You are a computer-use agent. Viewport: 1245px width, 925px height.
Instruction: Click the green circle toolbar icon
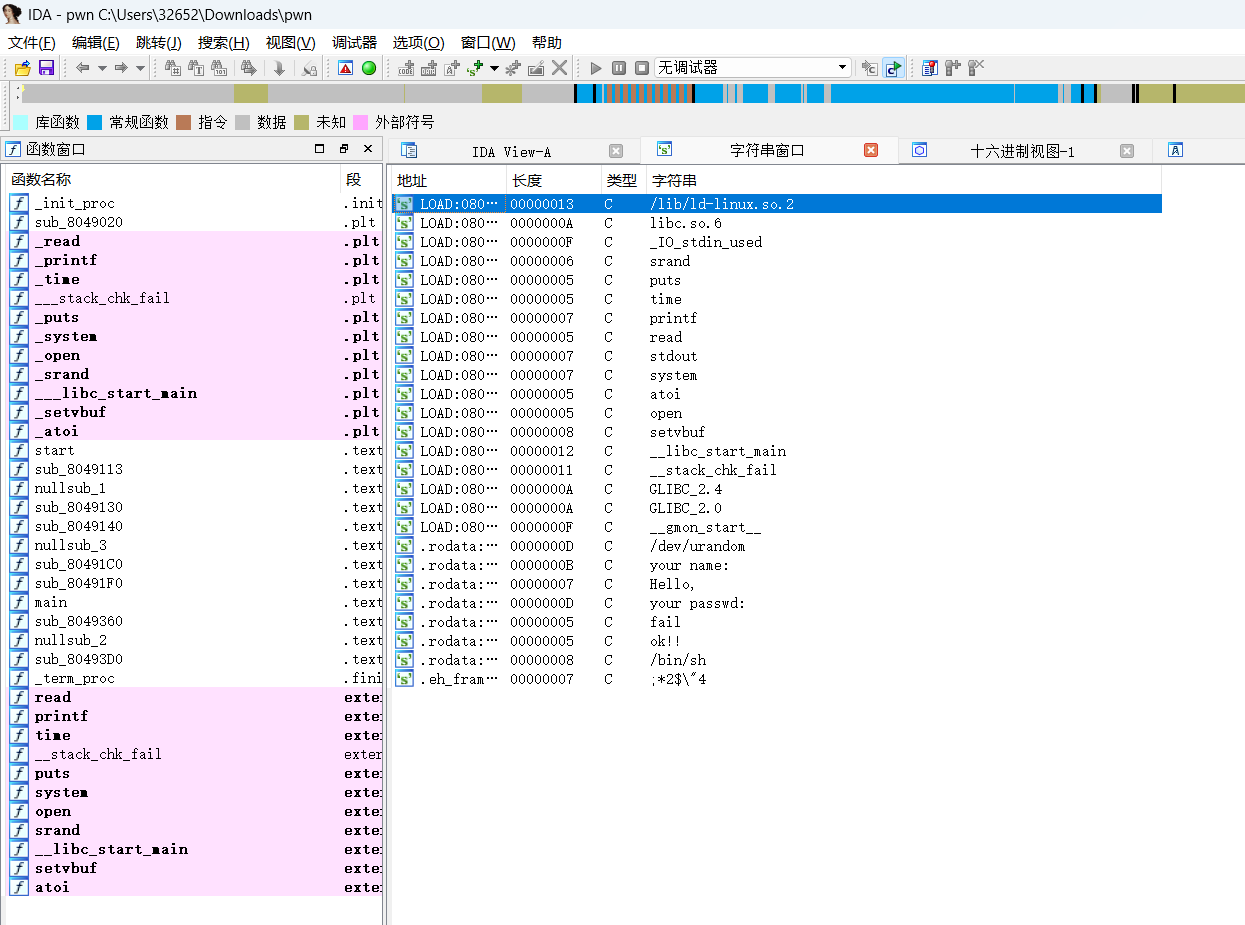369,68
